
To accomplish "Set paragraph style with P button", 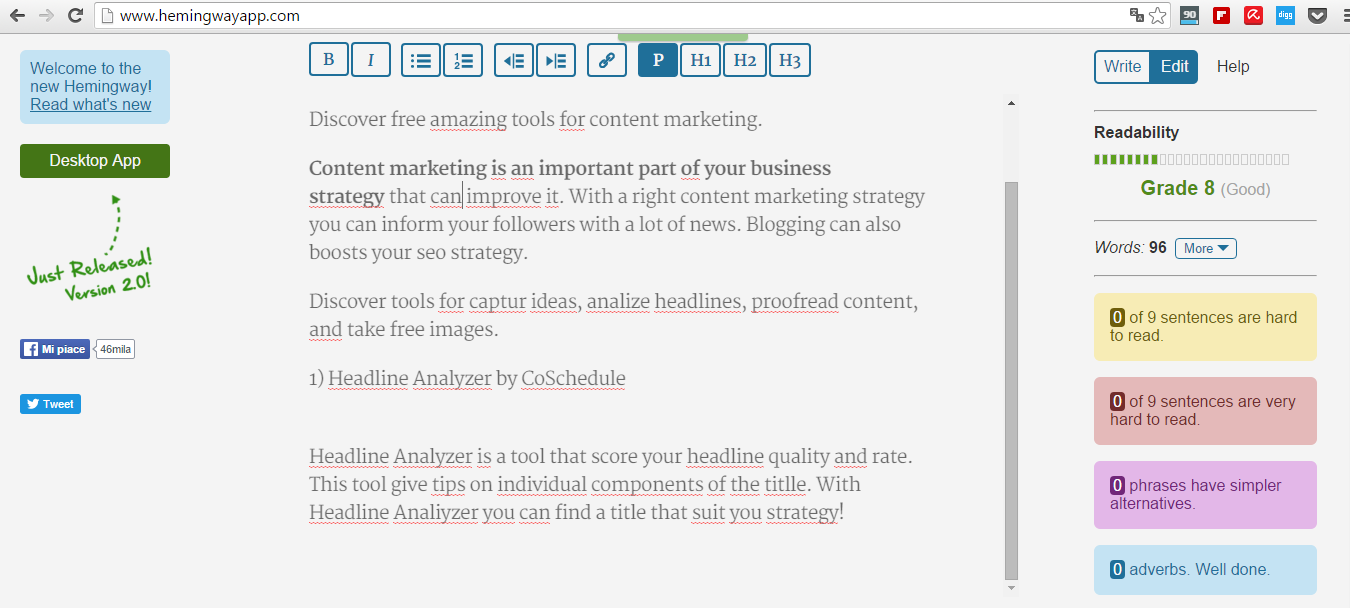I will tap(658, 60).
